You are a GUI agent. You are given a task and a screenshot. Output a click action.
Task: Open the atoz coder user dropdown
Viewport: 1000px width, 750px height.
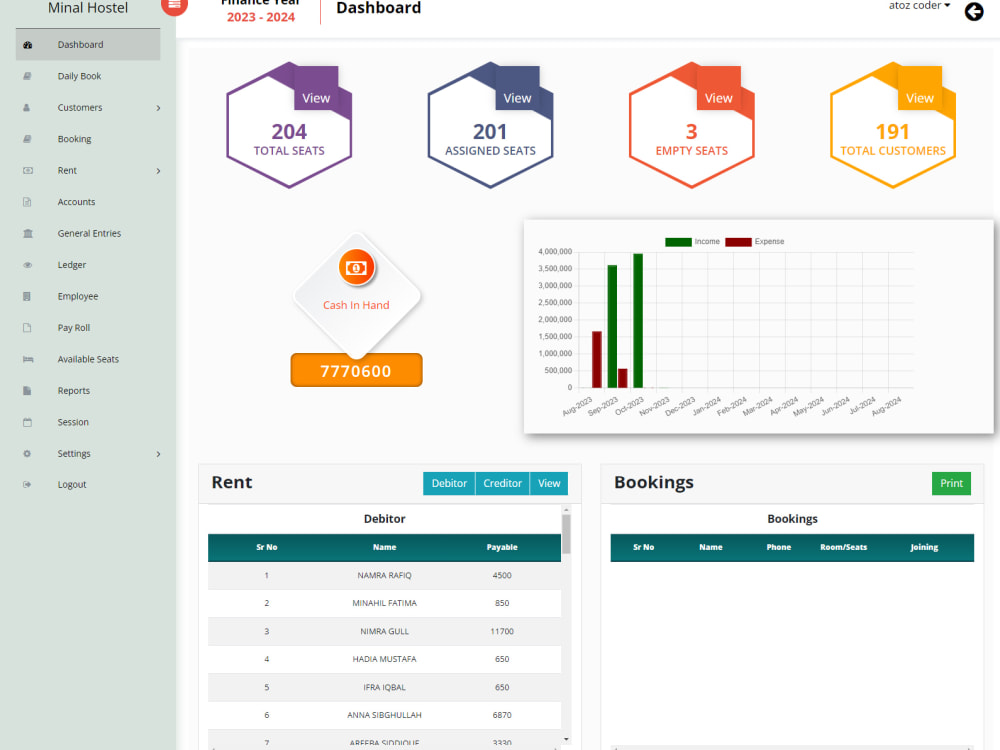[919, 6]
